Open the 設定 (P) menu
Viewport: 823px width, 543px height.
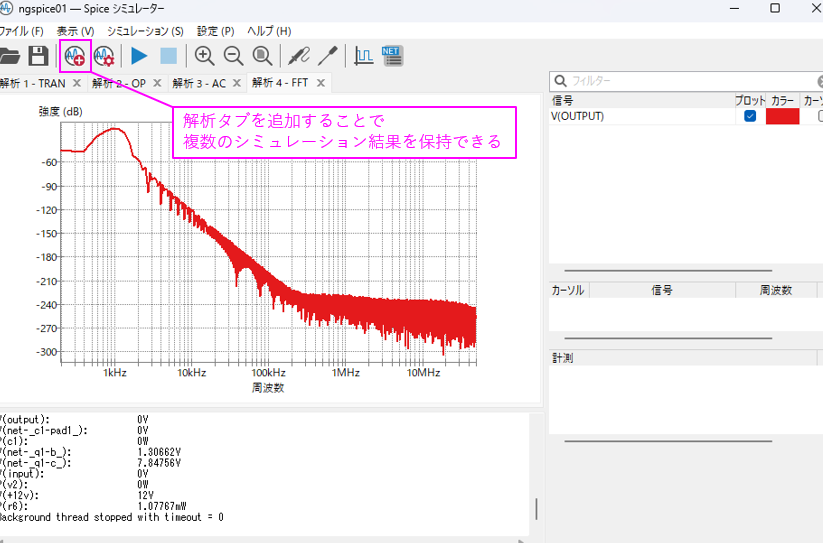click(x=215, y=31)
